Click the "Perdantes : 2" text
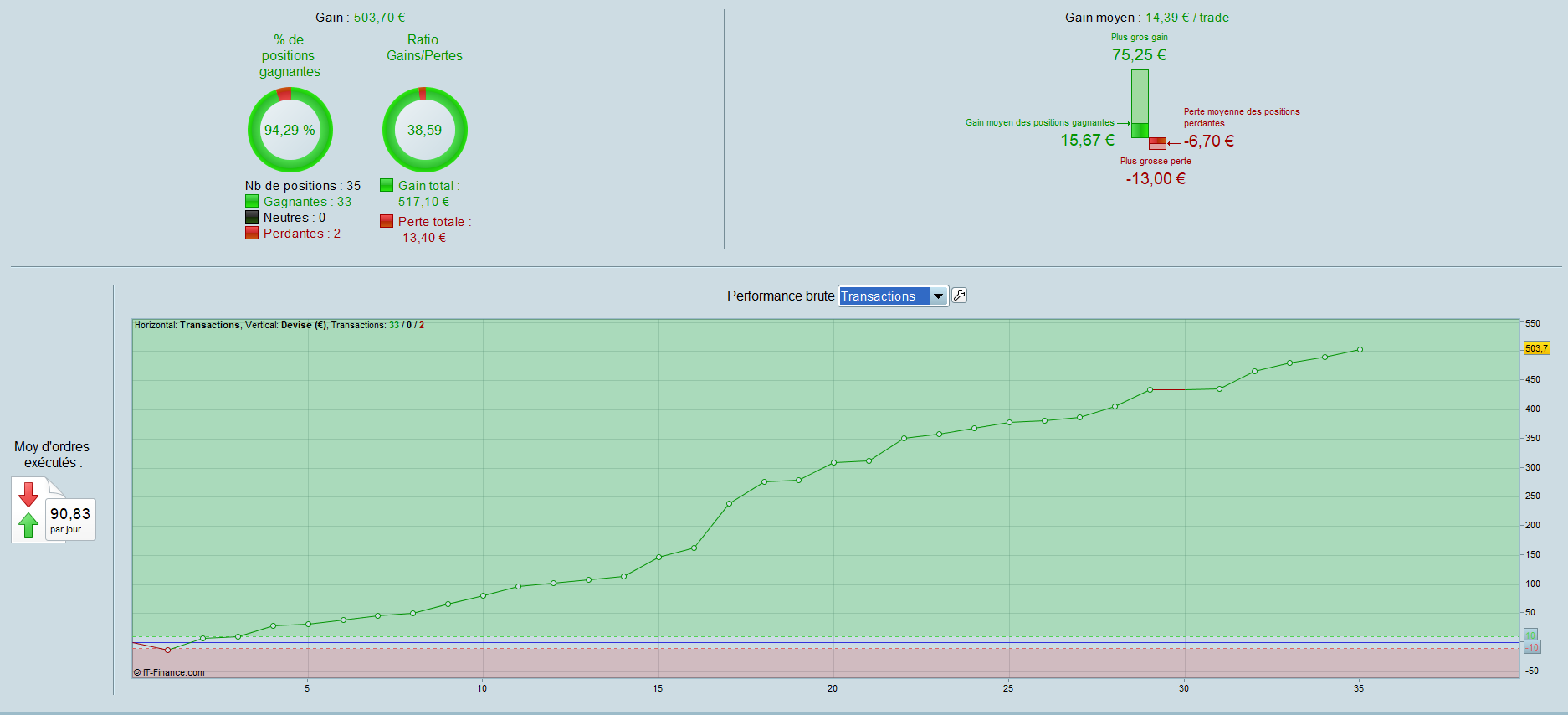This screenshot has height=715, width=1568. pyautogui.click(x=302, y=234)
